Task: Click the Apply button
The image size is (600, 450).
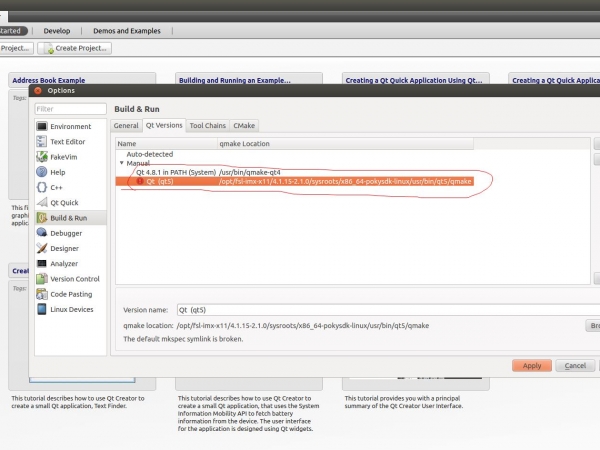Action: [531, 365]
